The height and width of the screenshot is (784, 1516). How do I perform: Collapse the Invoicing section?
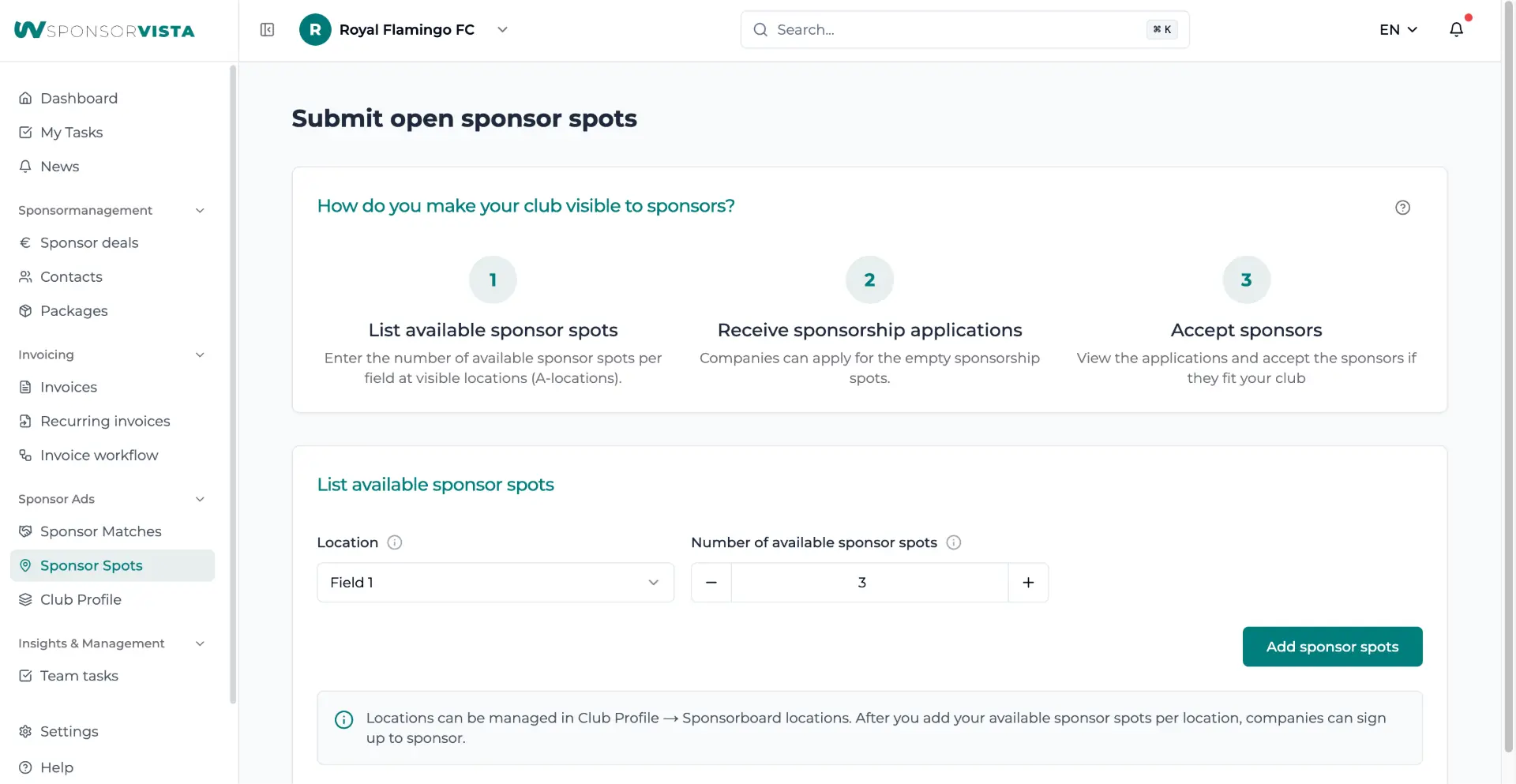coord(200,354)
